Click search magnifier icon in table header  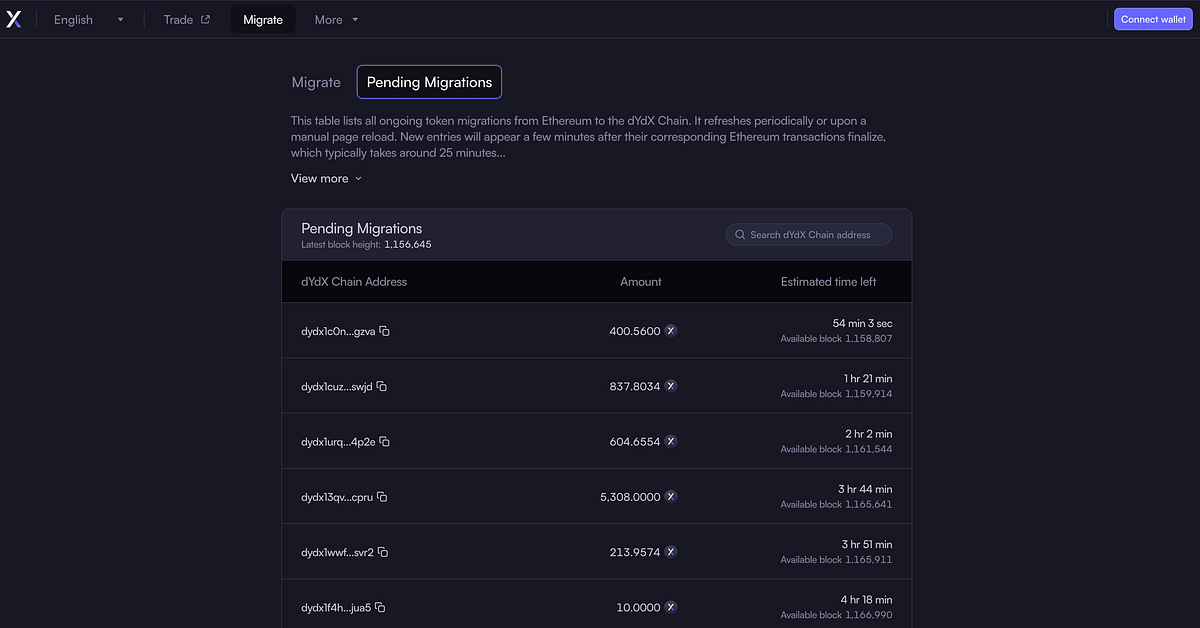tap(740, 235)
